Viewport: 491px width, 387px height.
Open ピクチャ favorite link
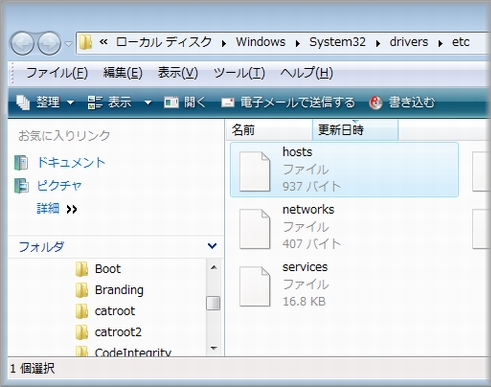coord(59,185)
